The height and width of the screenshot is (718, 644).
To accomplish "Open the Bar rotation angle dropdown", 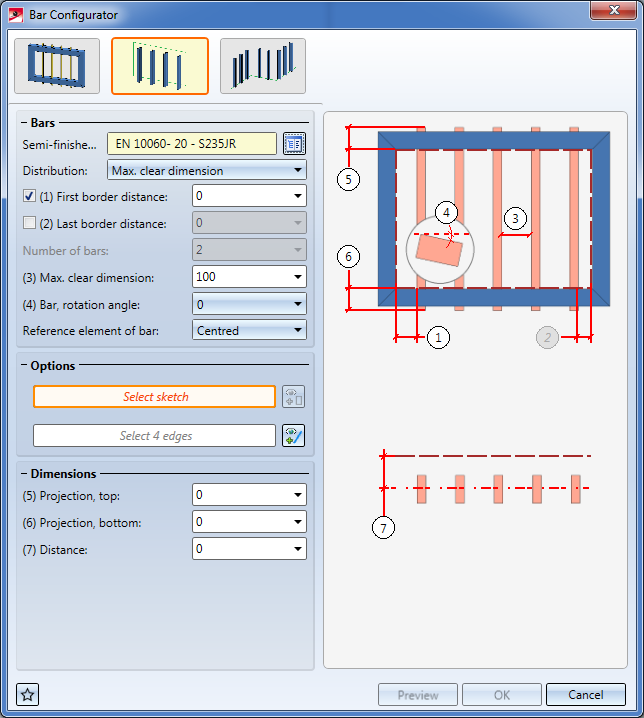I will point(249,304).
